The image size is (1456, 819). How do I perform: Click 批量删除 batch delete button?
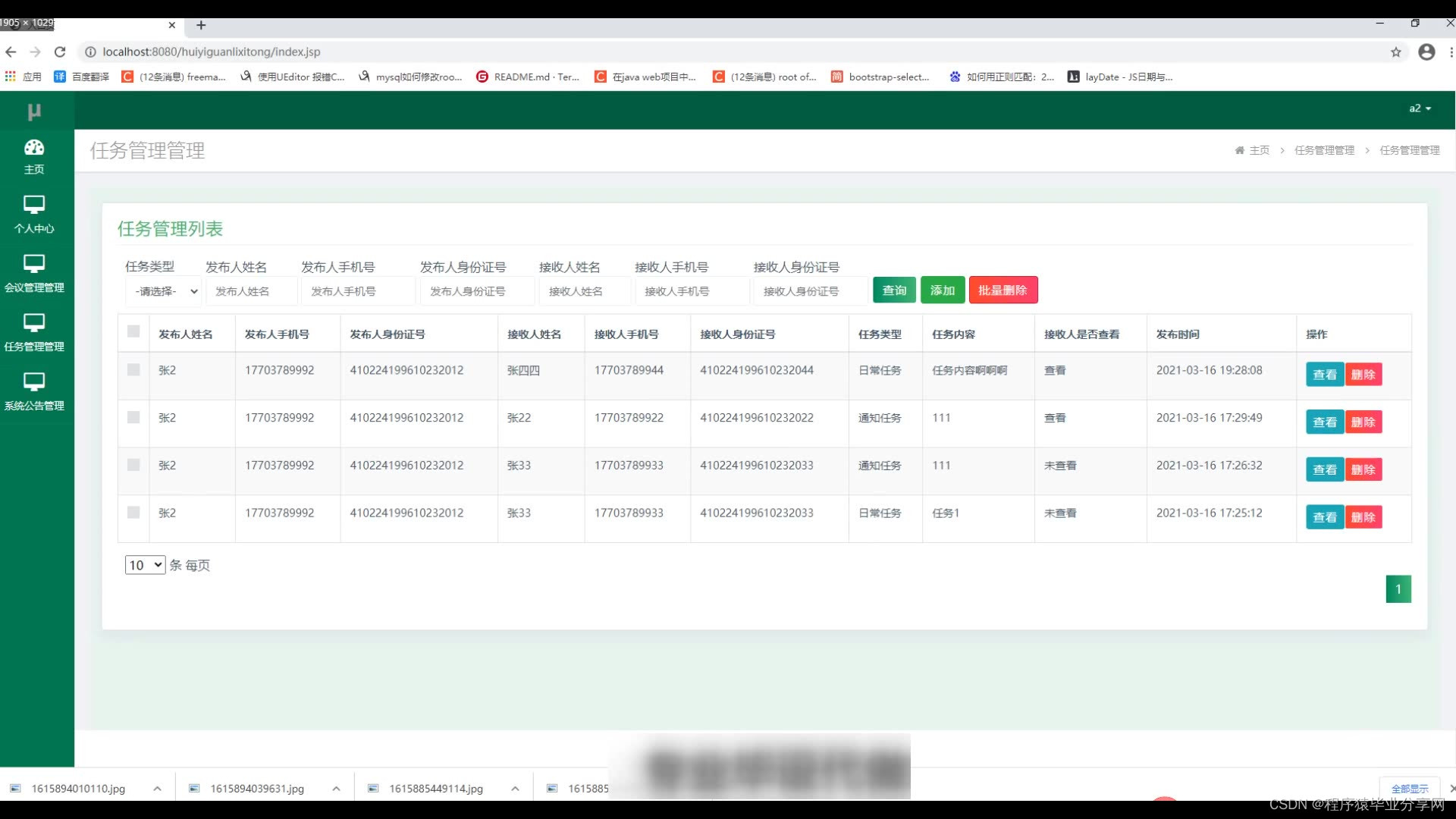[x=1003, y=290]
